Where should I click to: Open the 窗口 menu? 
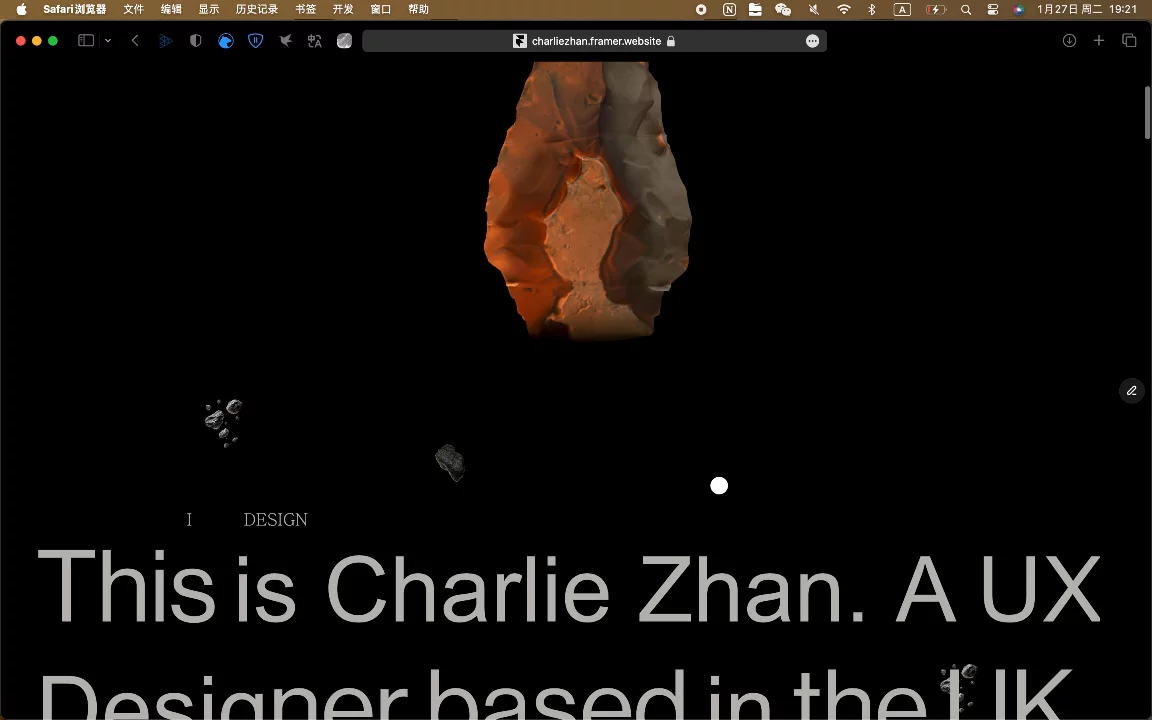pos(381,10)
